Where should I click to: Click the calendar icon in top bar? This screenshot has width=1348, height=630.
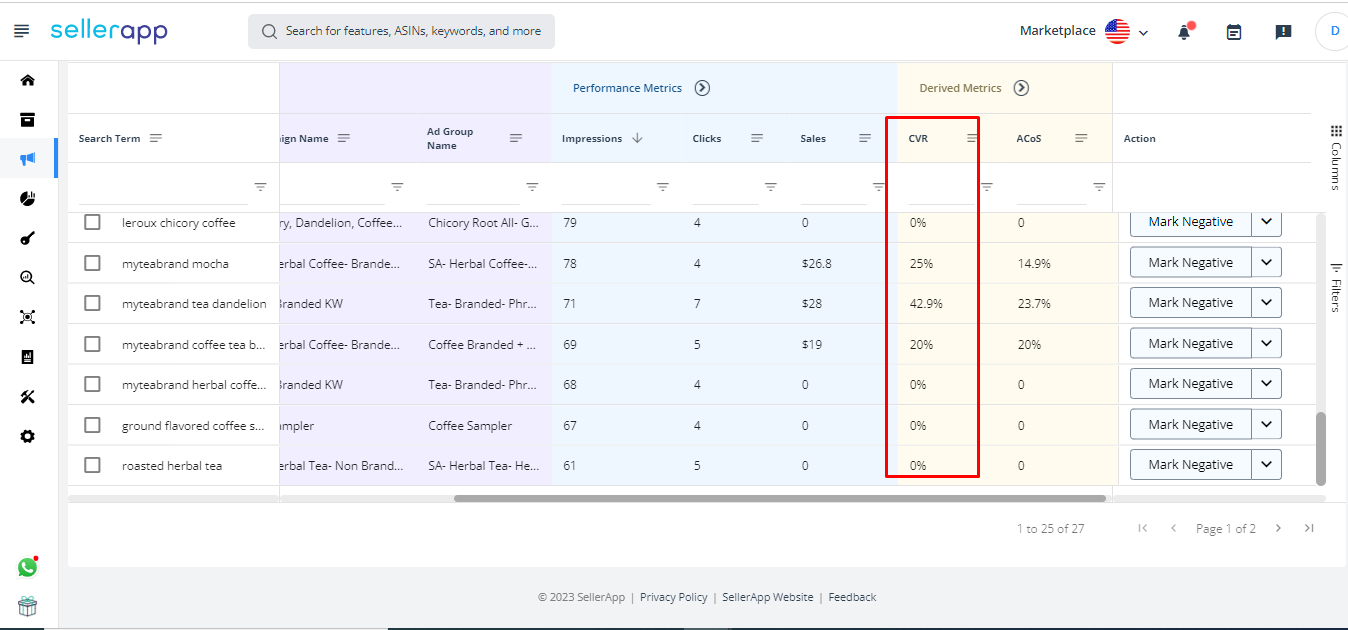(x=1233, y=31)
